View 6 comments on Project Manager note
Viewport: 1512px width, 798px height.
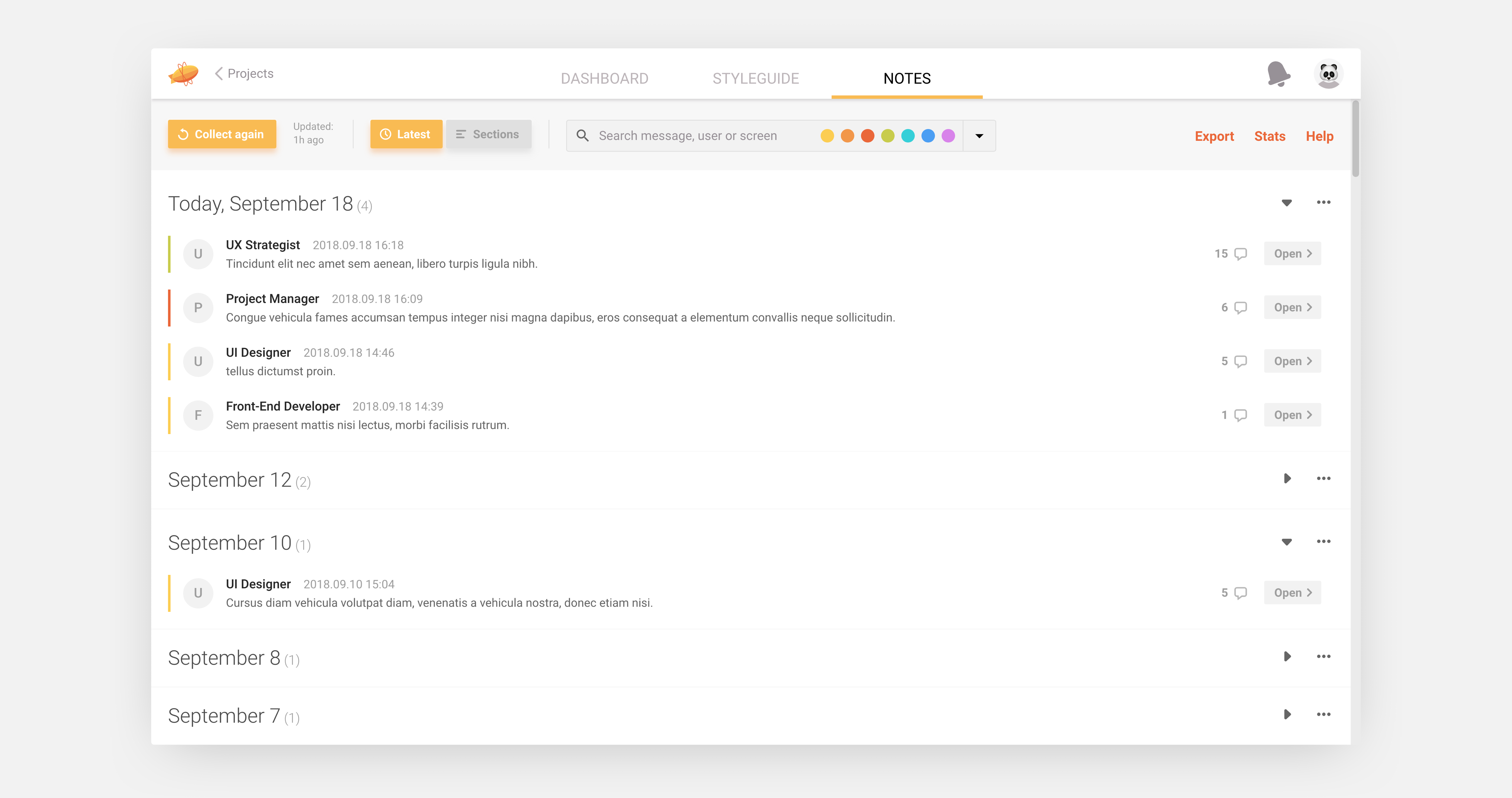[1234, 307]
